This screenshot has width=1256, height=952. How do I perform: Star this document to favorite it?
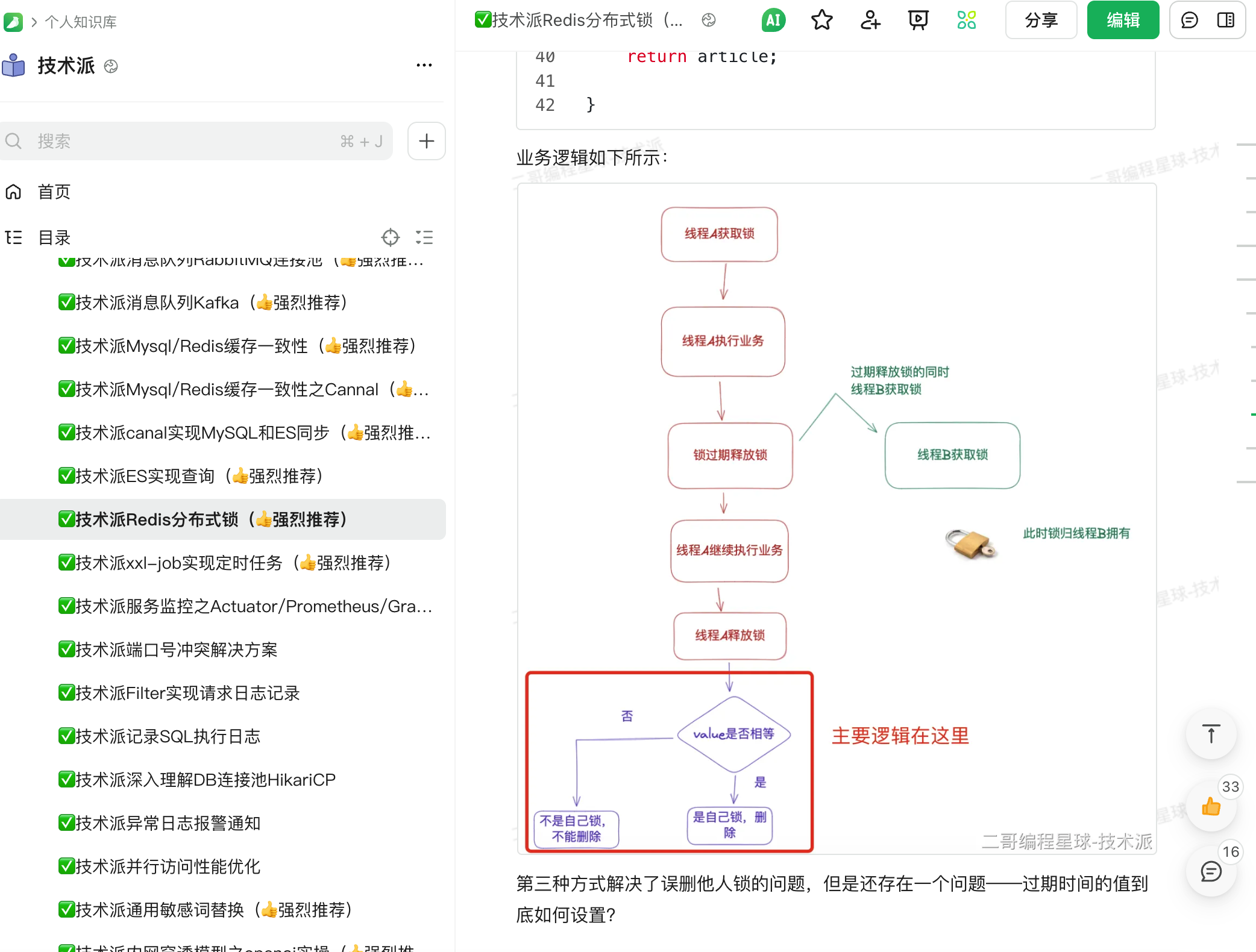821,20
